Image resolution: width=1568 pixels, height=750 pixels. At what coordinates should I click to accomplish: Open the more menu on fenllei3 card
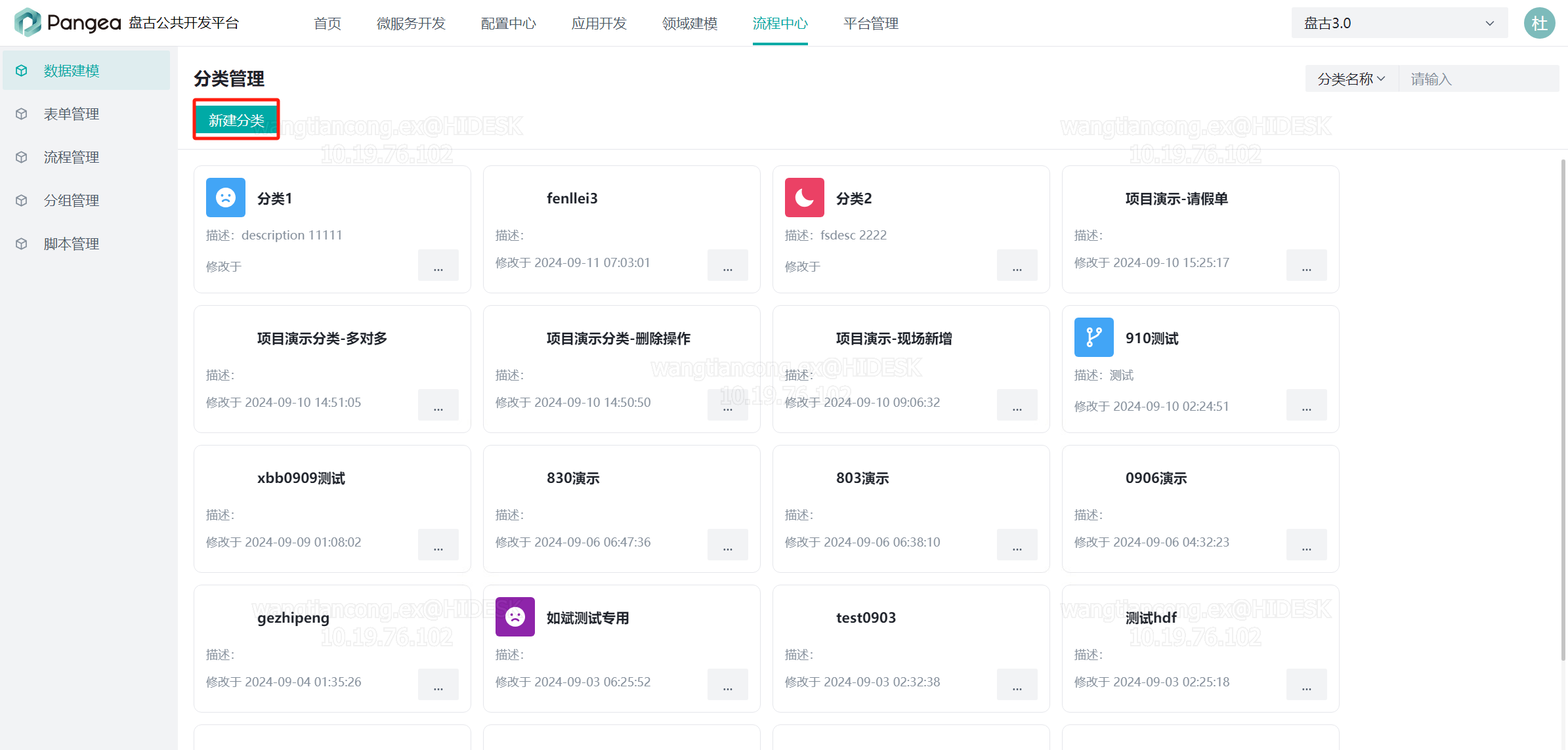[728, 265]
